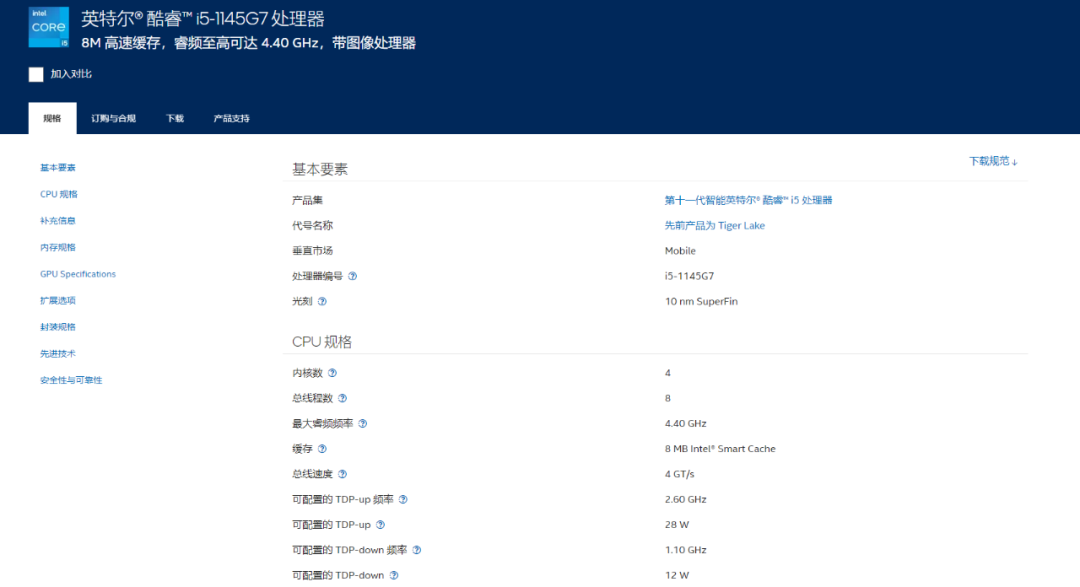Click the 1.10 GHz value
1080x587 pixels.
685,550
